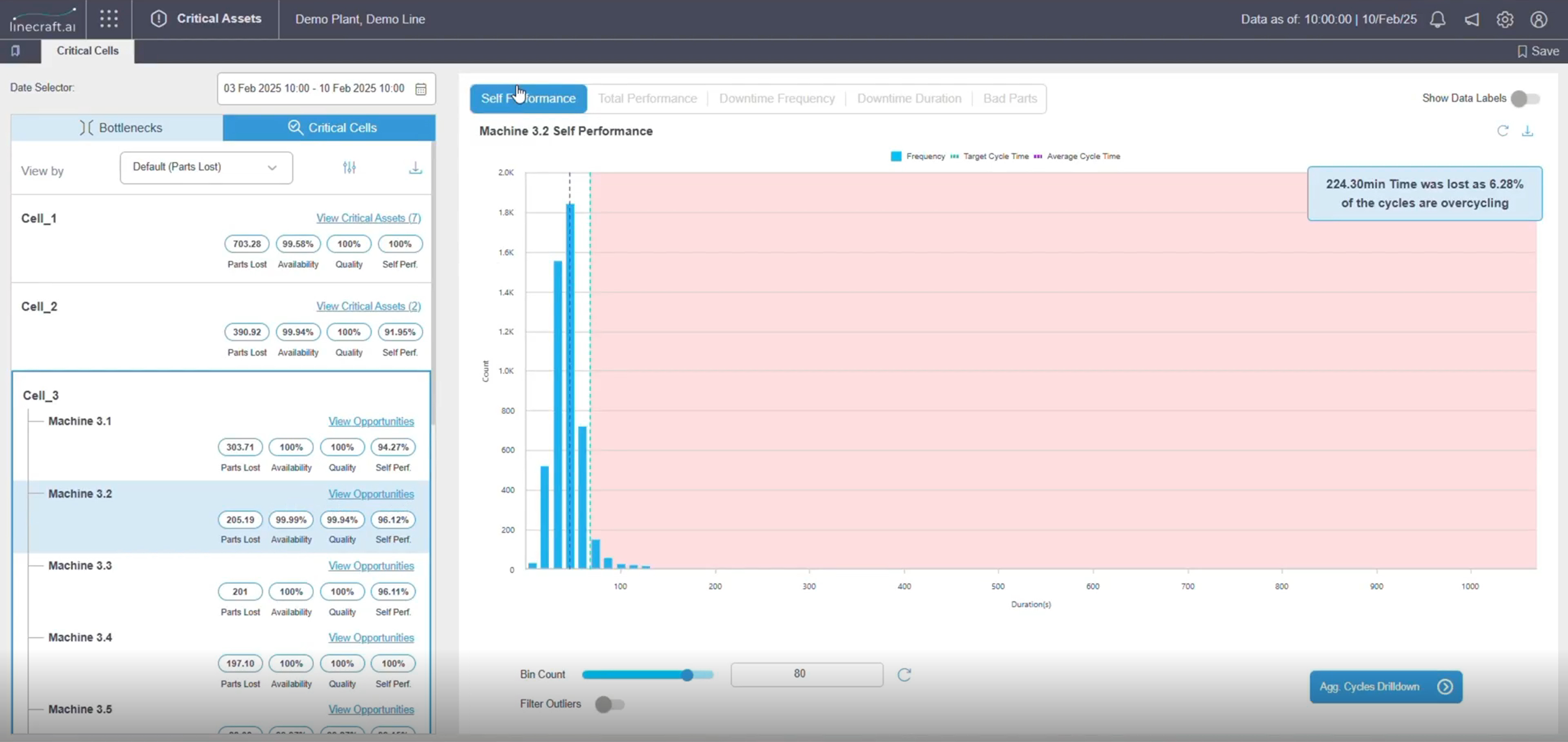Click the bookmark icon beside the Critical Cells tab
The image size is (1568, 742).
[16, 51]
